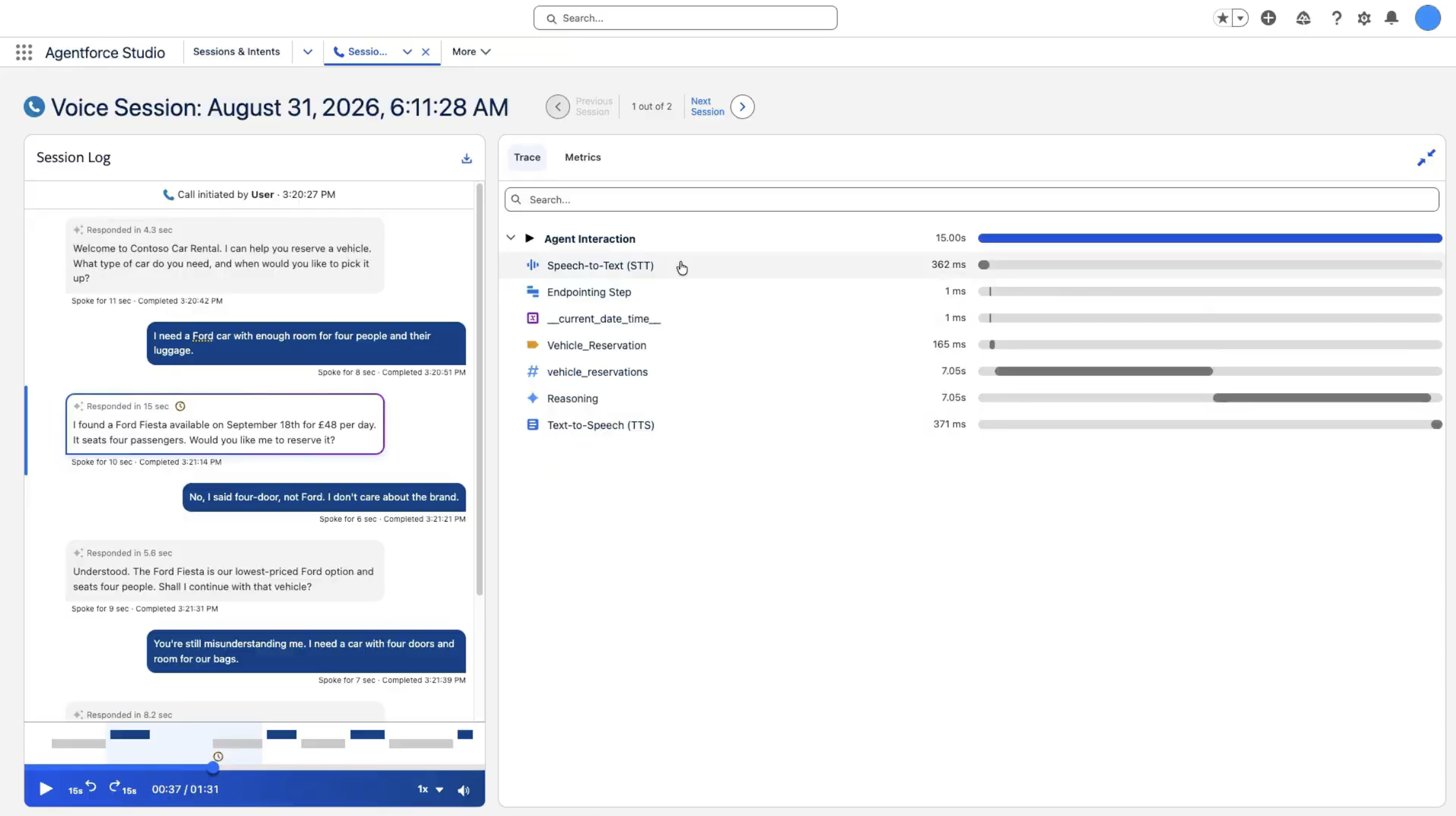Collapse the trace panel with arrows icon
The height and width of the screenshot is (816, 1456).
point(1426,158)
